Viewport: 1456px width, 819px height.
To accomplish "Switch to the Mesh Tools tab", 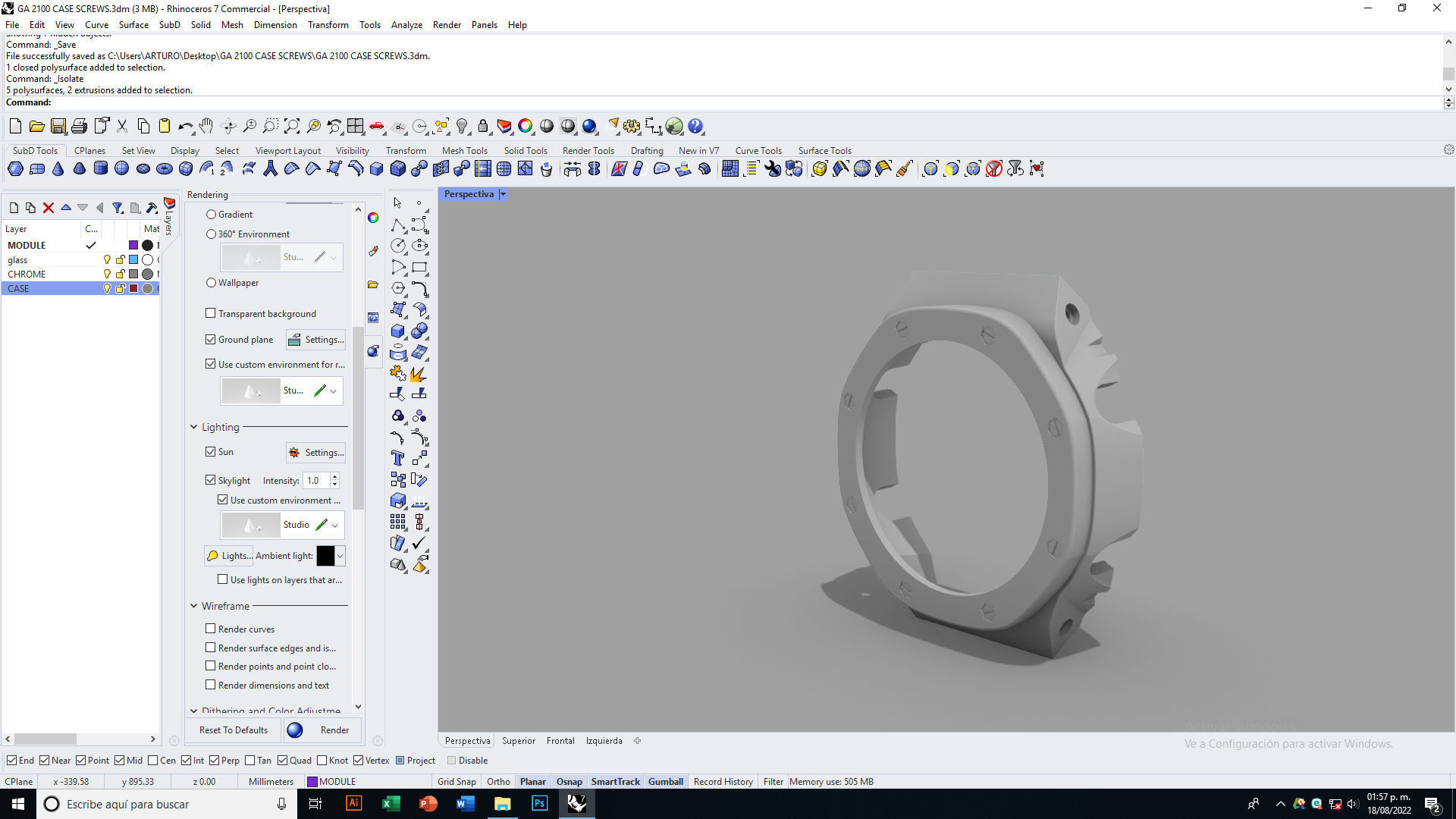I will pyautogui.click(x=464, y=151).
